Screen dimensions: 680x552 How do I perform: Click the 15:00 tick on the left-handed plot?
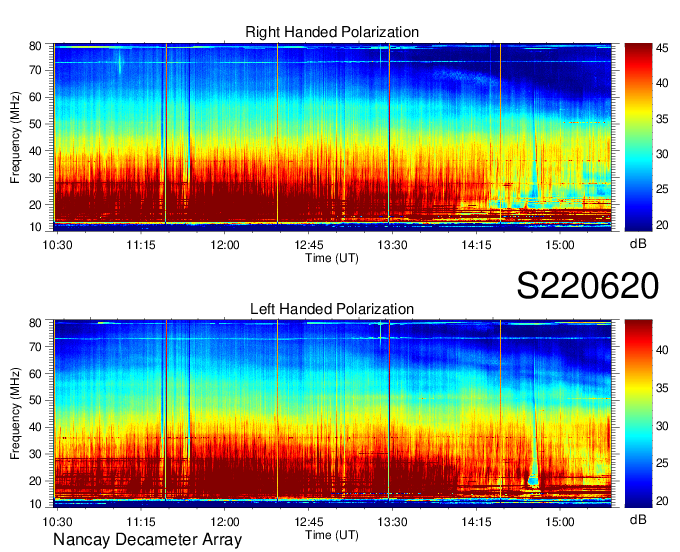[x=560, y=522]
